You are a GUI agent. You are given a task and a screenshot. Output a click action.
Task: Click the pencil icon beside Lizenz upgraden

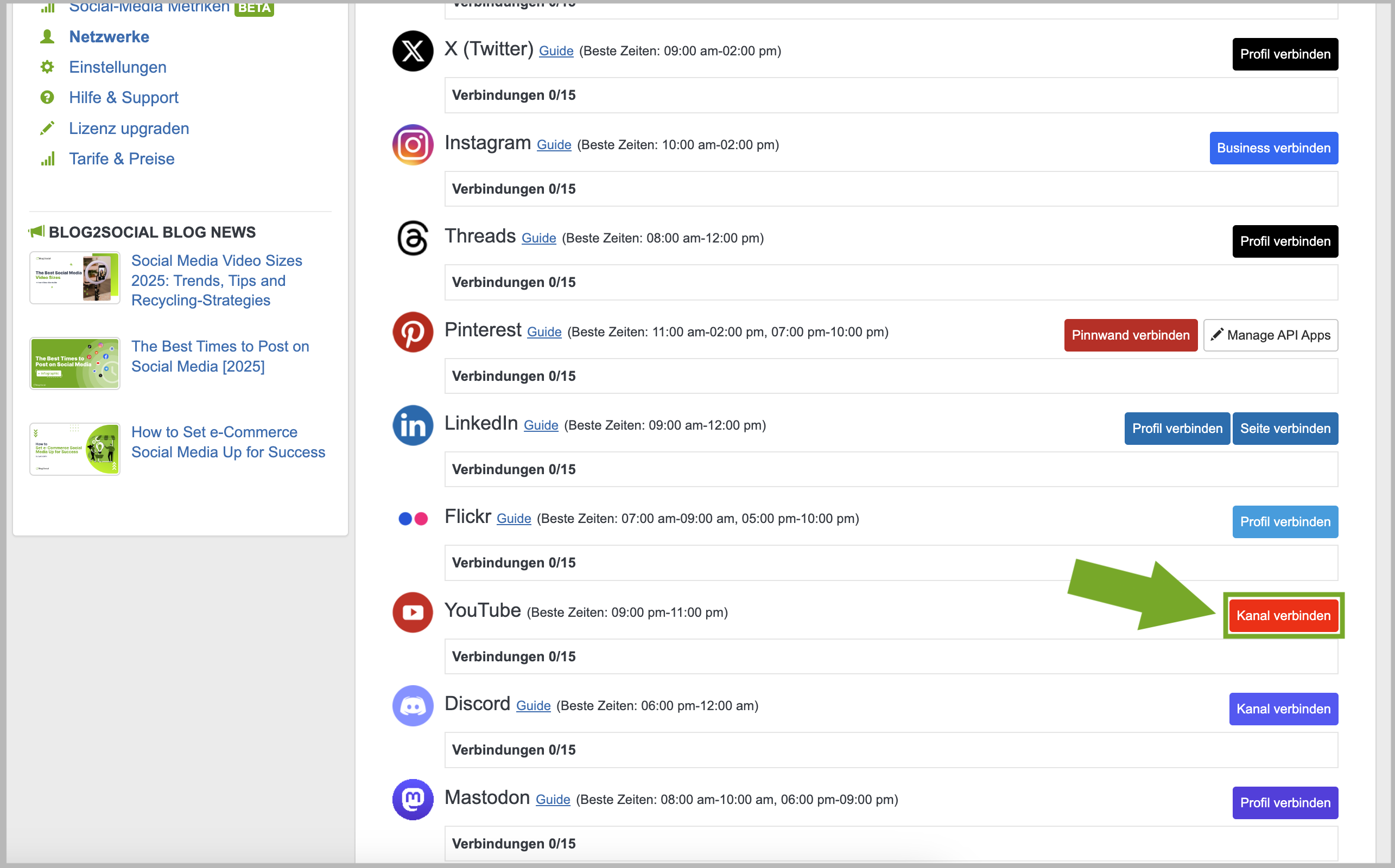pos(47,128)
